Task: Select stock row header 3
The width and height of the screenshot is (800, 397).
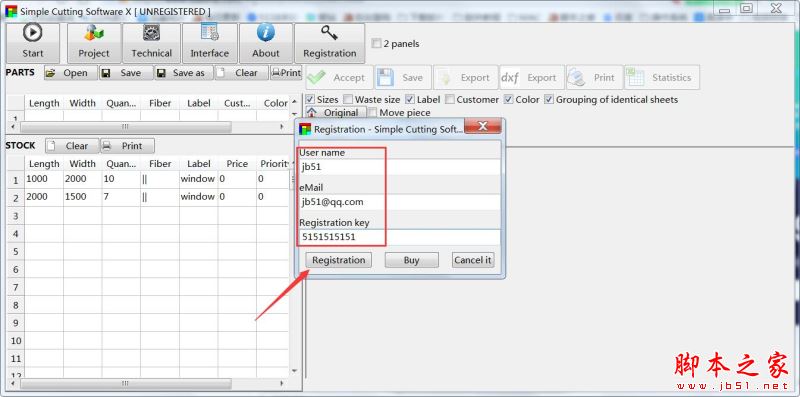Action: [x=16, y=216]
